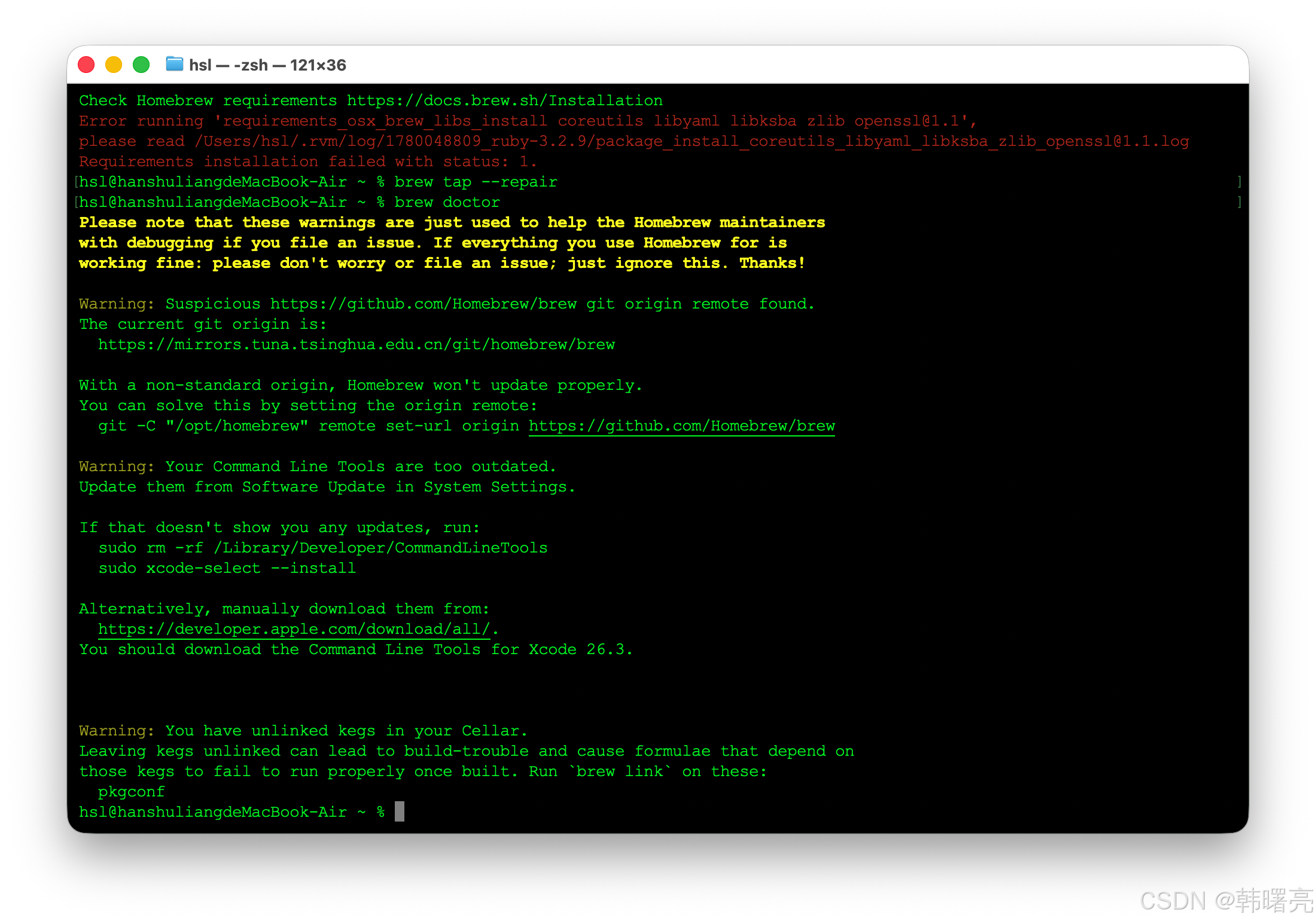Click the line 'Check Homebrew requirements https://docs.brew.sh/Installation'
Screen dimensions: 1316x922
[x=371, y=100]
